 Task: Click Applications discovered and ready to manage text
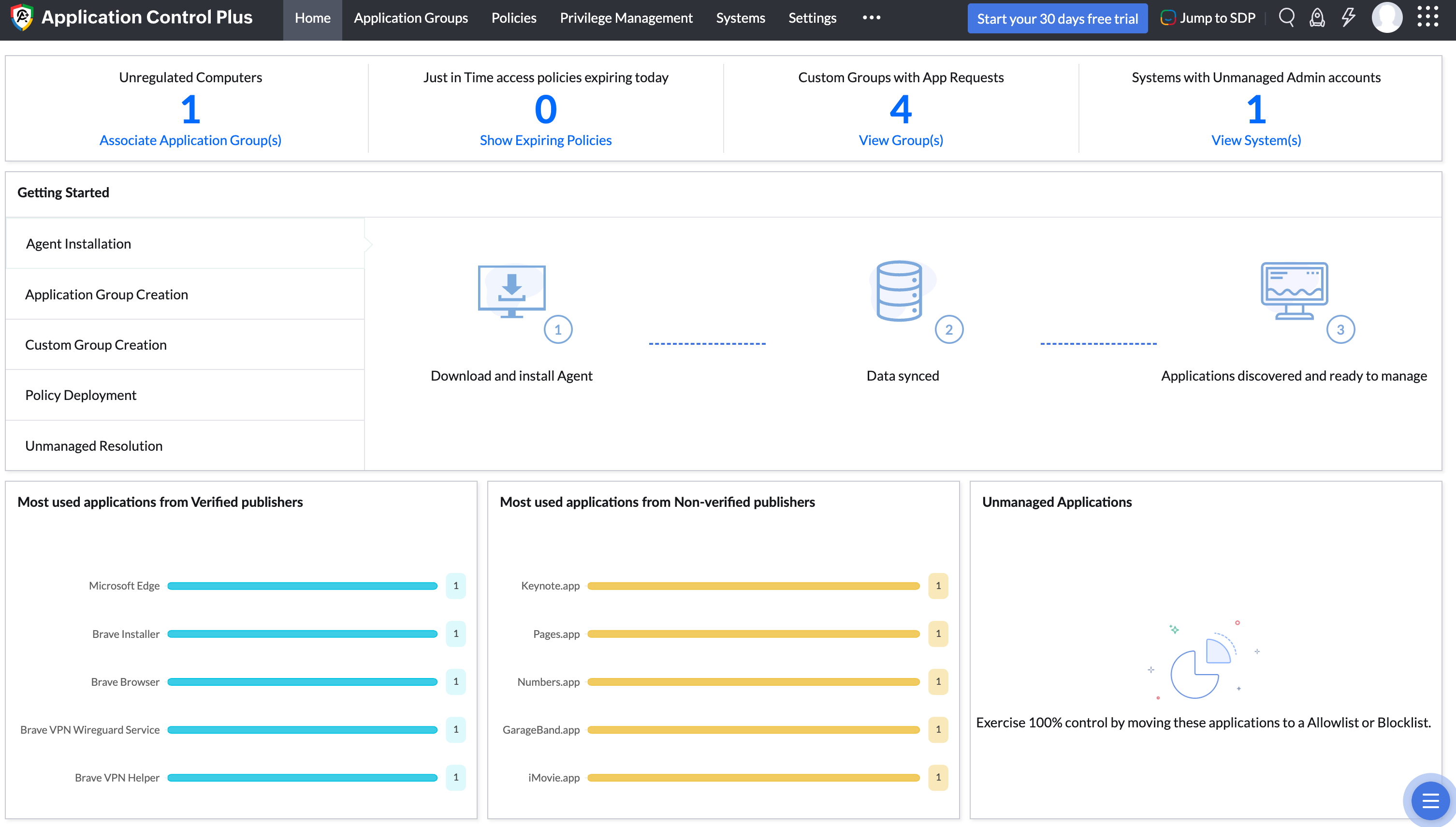pos(1294,376)
